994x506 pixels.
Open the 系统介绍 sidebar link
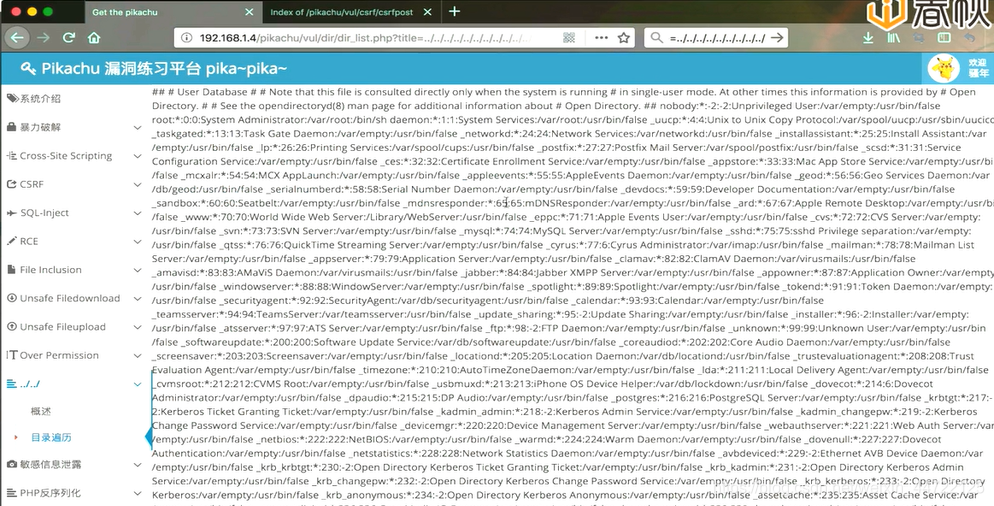pos(40,98)
